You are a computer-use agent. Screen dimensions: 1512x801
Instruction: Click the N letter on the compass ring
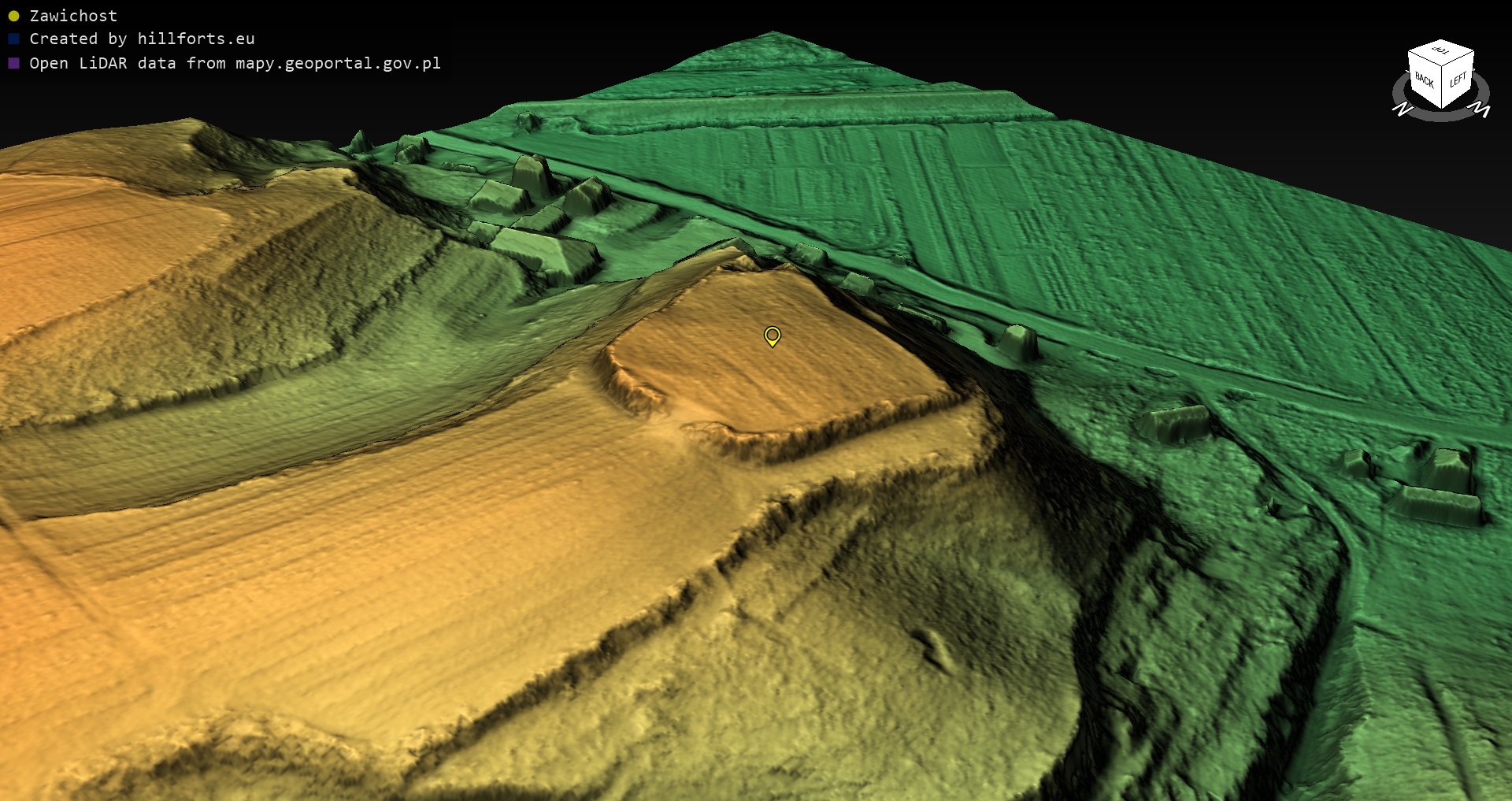click(x=1402, y=109)
